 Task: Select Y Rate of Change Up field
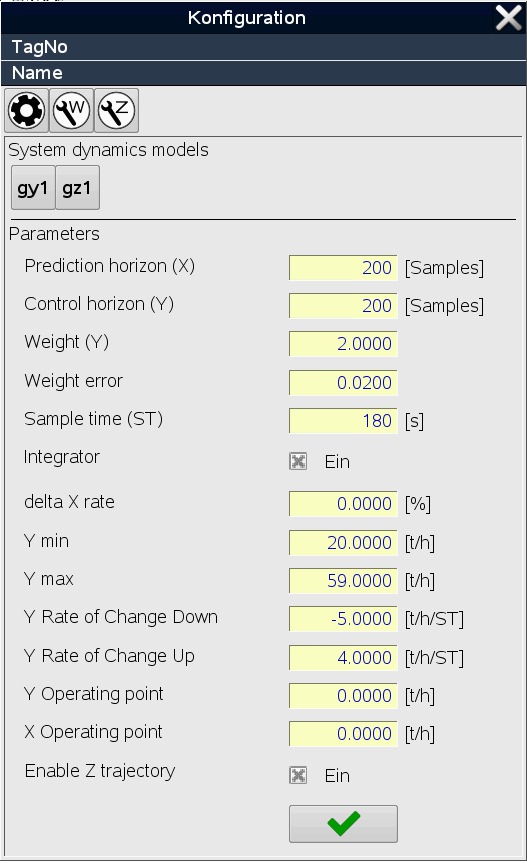point(343,658)
